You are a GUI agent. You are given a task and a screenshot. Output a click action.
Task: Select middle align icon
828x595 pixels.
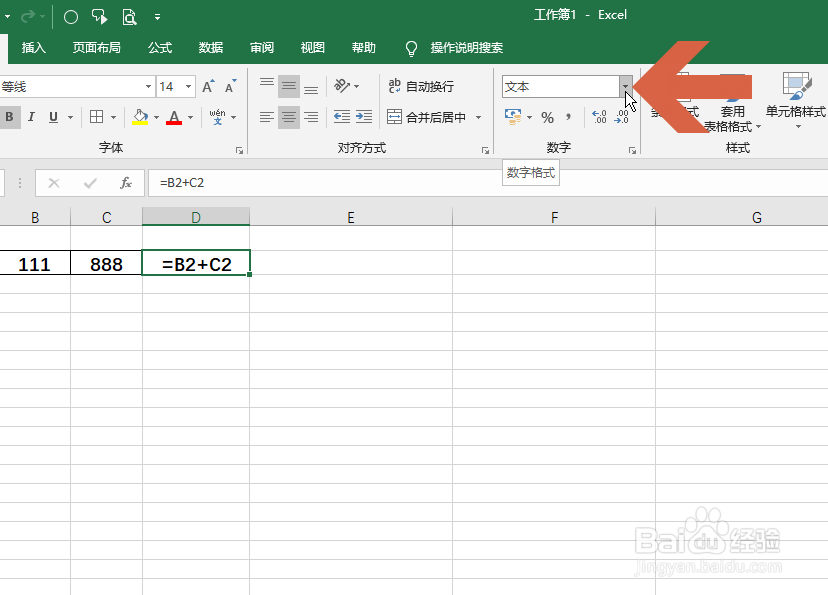click(x=289, y=86)
